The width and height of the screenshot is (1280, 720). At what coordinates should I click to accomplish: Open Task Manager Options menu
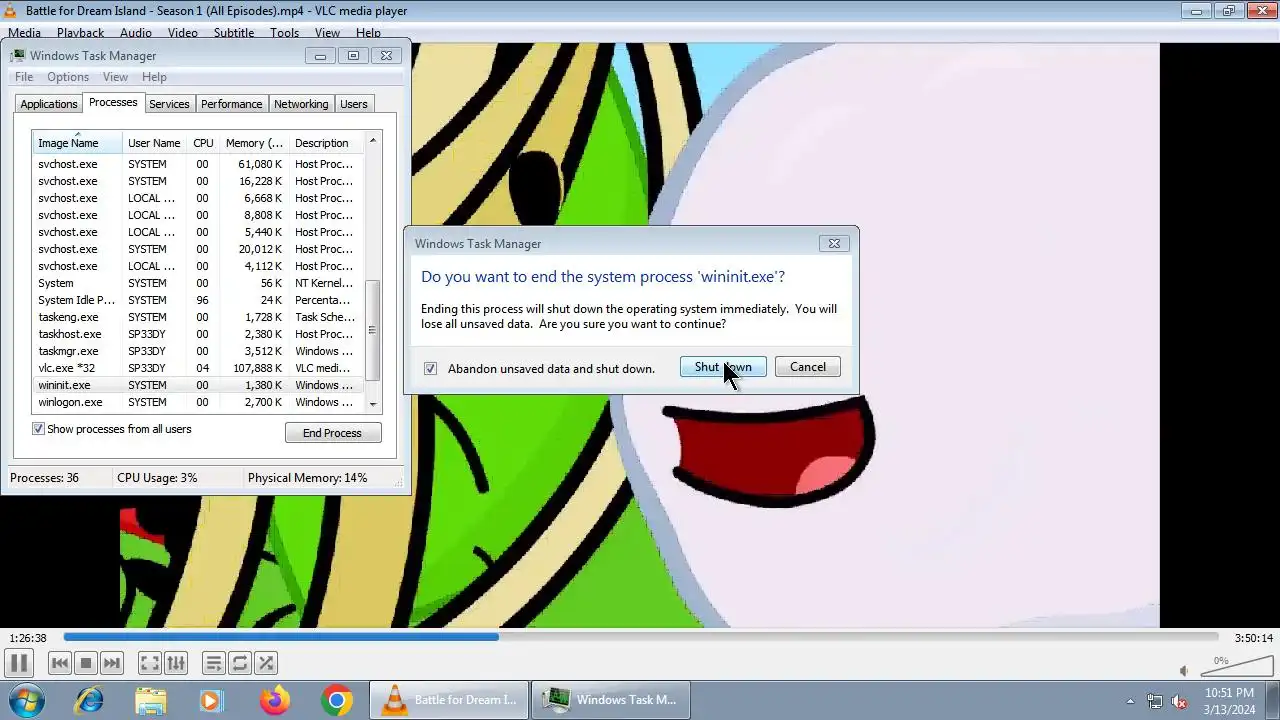(x=68, y=77)
